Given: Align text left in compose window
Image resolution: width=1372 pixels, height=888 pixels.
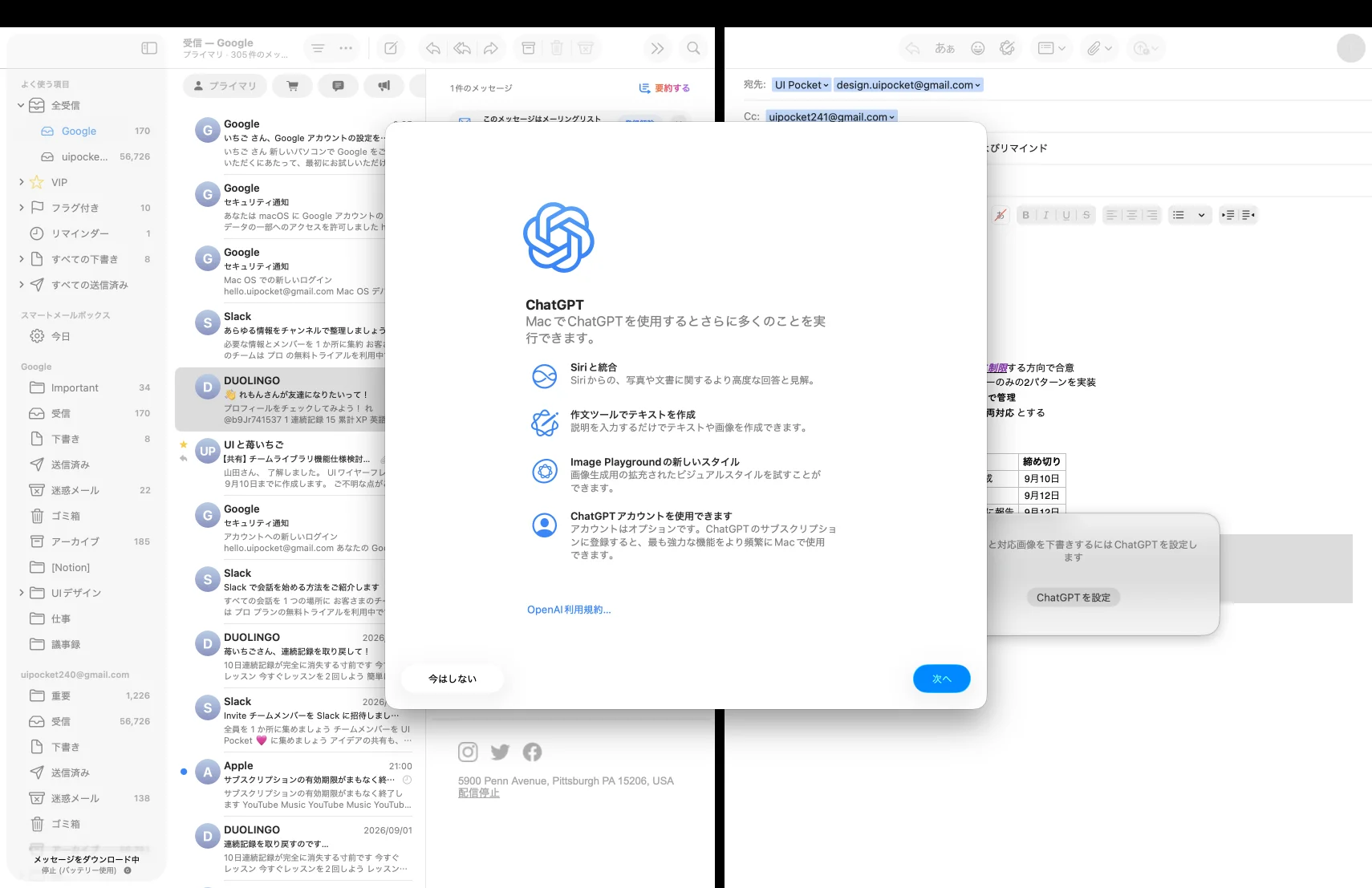Looking at the screenshot, I should [x=1111, y=215].
